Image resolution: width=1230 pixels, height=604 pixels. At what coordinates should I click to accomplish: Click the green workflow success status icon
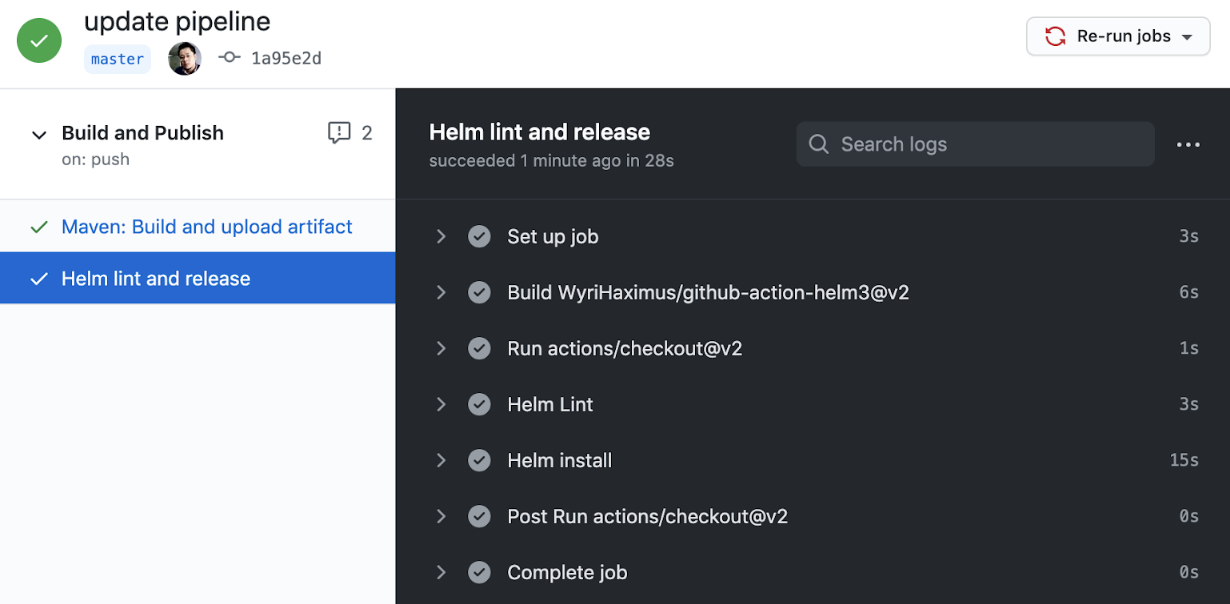click(39, 41)
